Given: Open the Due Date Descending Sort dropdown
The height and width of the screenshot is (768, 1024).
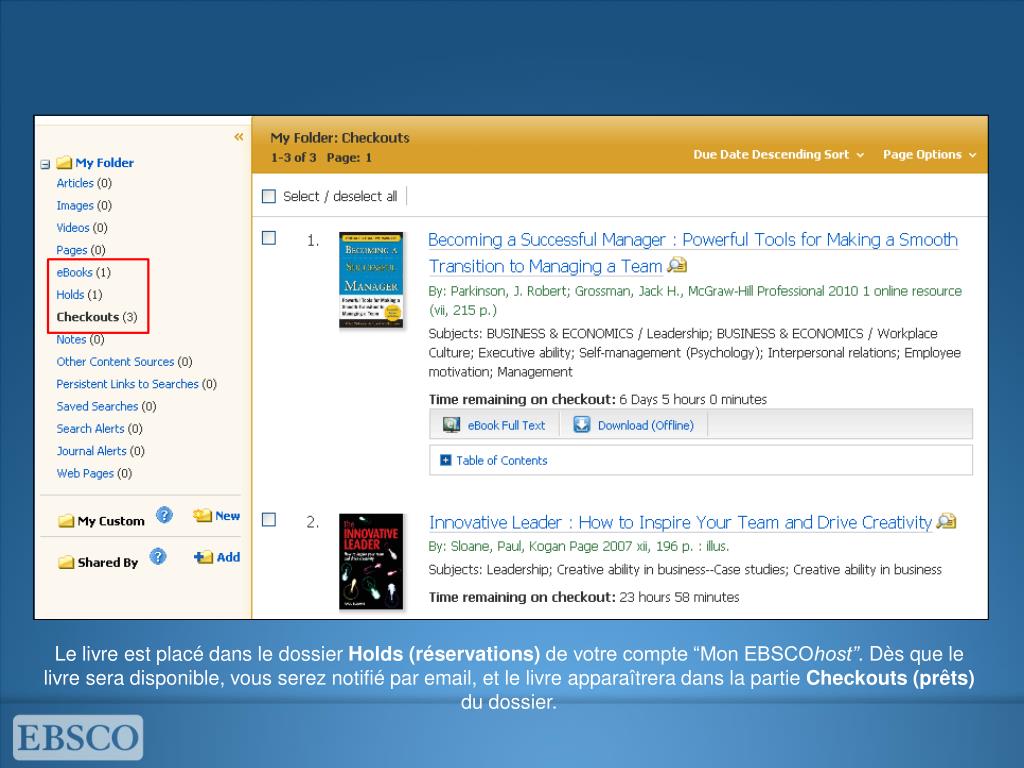Looking at the screenshot, I should pyautogui.click(x=778, y=155).
